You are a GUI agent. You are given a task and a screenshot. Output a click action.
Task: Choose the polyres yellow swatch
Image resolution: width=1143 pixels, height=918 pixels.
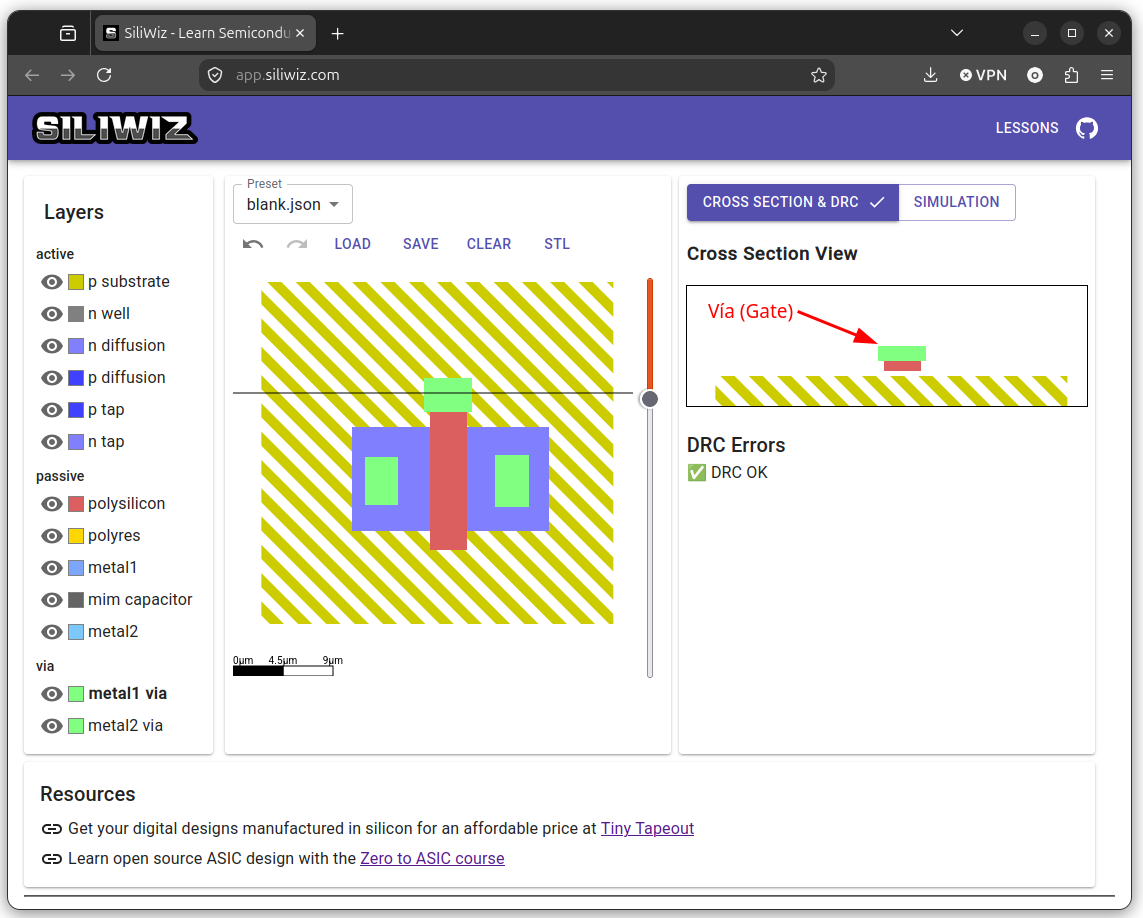(x=76, y=536)
